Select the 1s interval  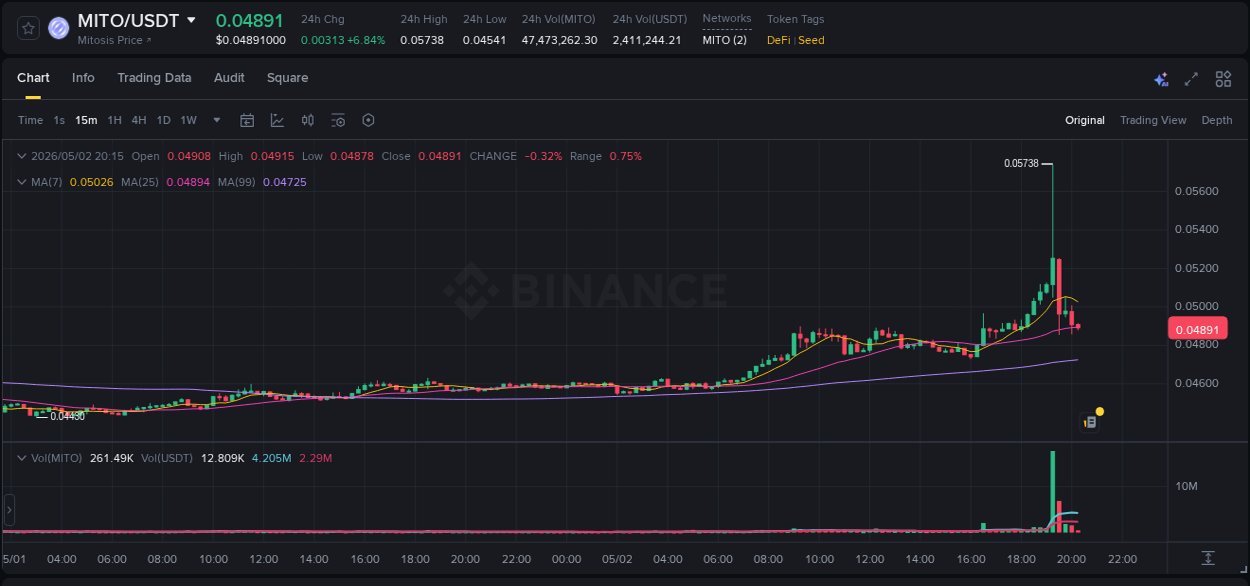[x=59, y=120]
